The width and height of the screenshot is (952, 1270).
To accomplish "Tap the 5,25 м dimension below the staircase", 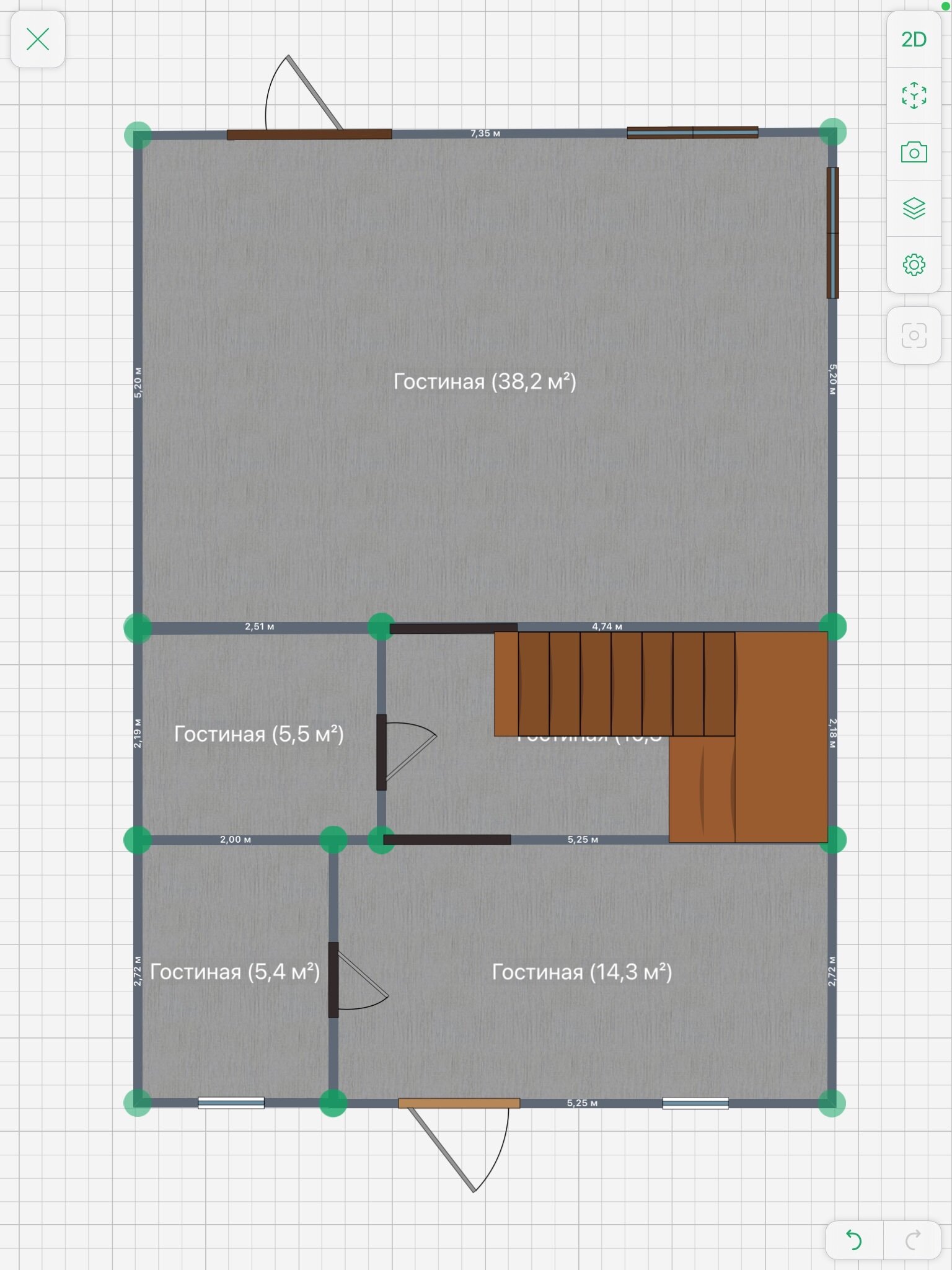I will pos(583,840).
